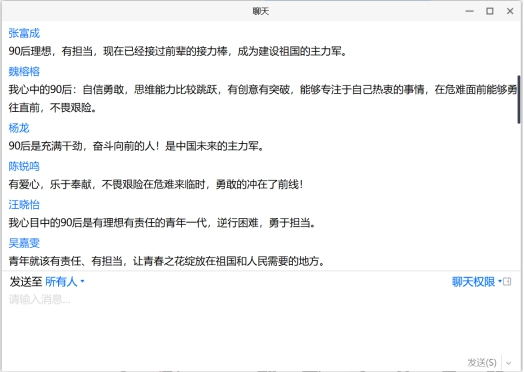This screenshot has height=372, width=524.
Task: Click sender name 汪晓怡
Action: (24, 205)
